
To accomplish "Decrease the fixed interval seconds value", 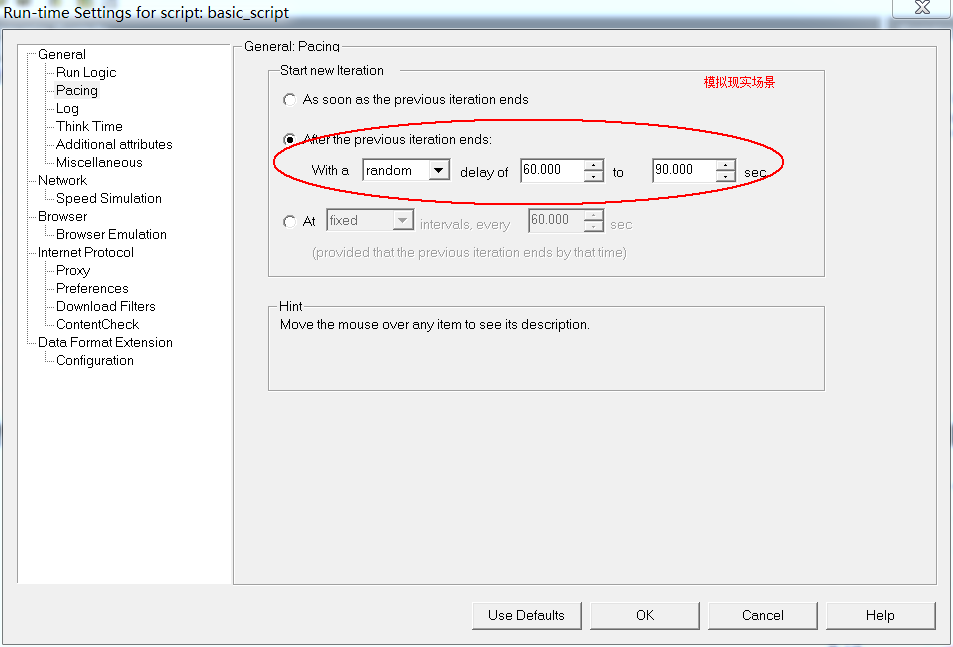I will pyautogui.click(x=593, y=226).
